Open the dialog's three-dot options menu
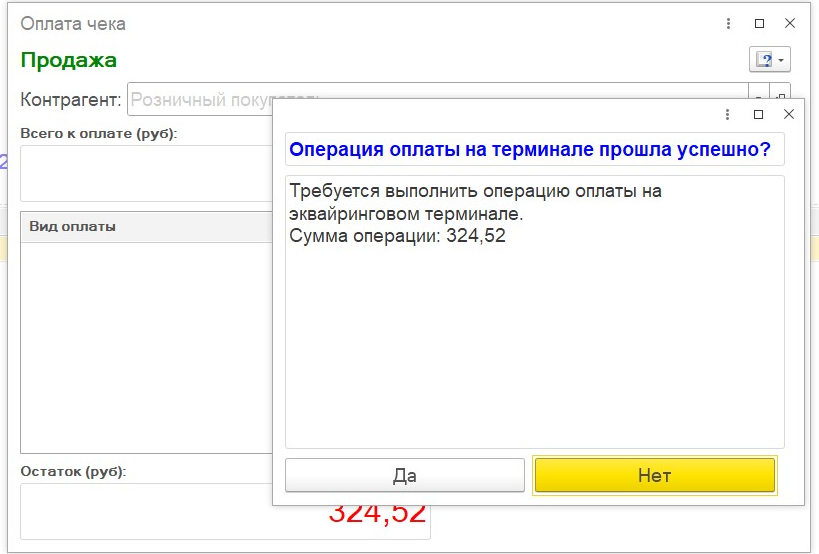819x554 pixels. tap(727, 114)
